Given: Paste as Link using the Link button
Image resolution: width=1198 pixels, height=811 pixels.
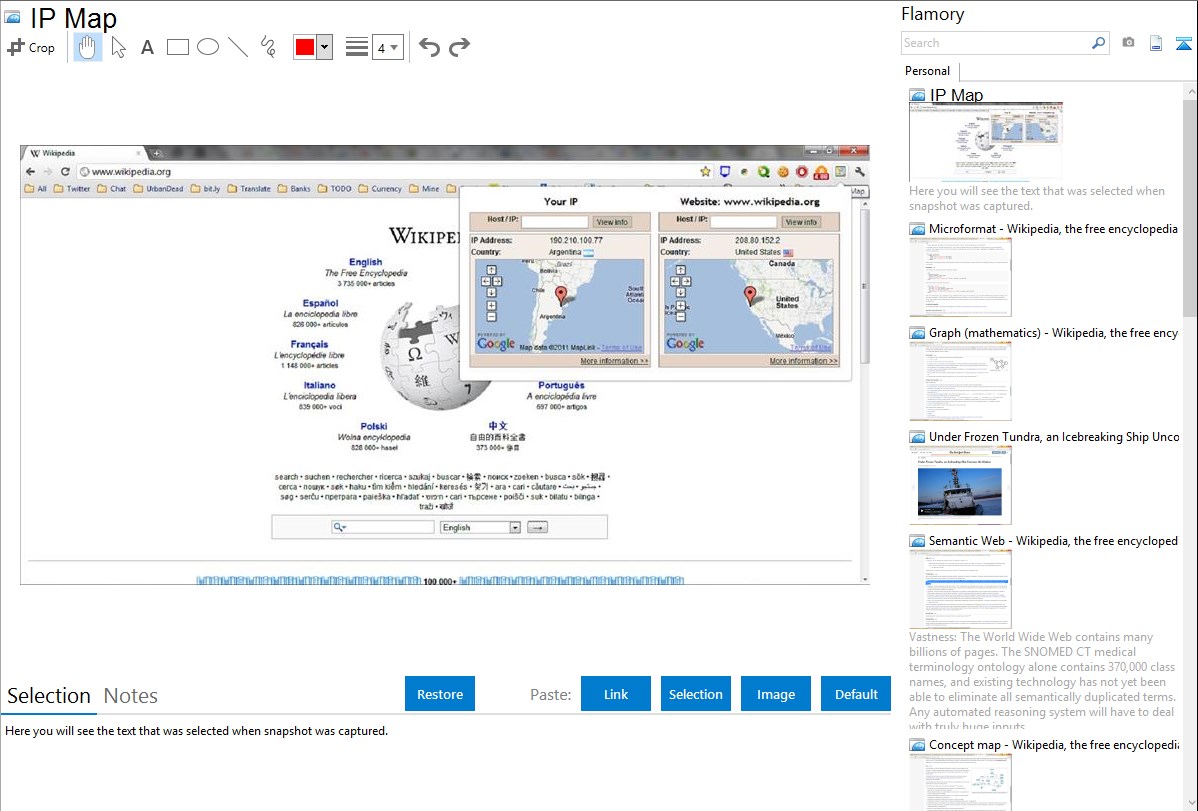Looking at the screenshot, I should tap(616, 694).
